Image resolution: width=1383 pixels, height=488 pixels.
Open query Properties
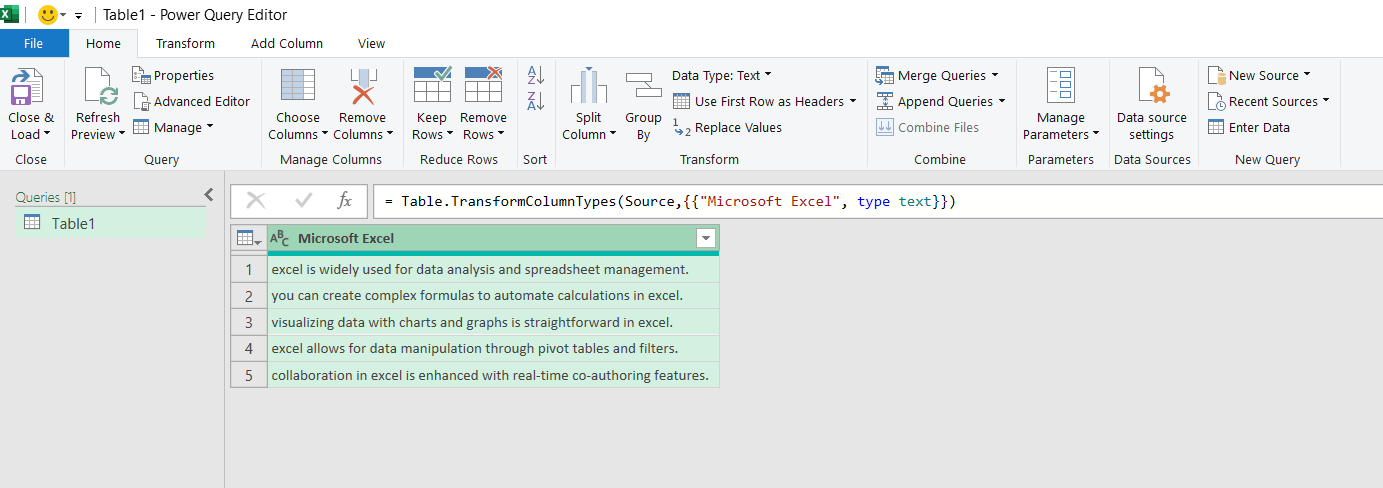tap(173, 75)
